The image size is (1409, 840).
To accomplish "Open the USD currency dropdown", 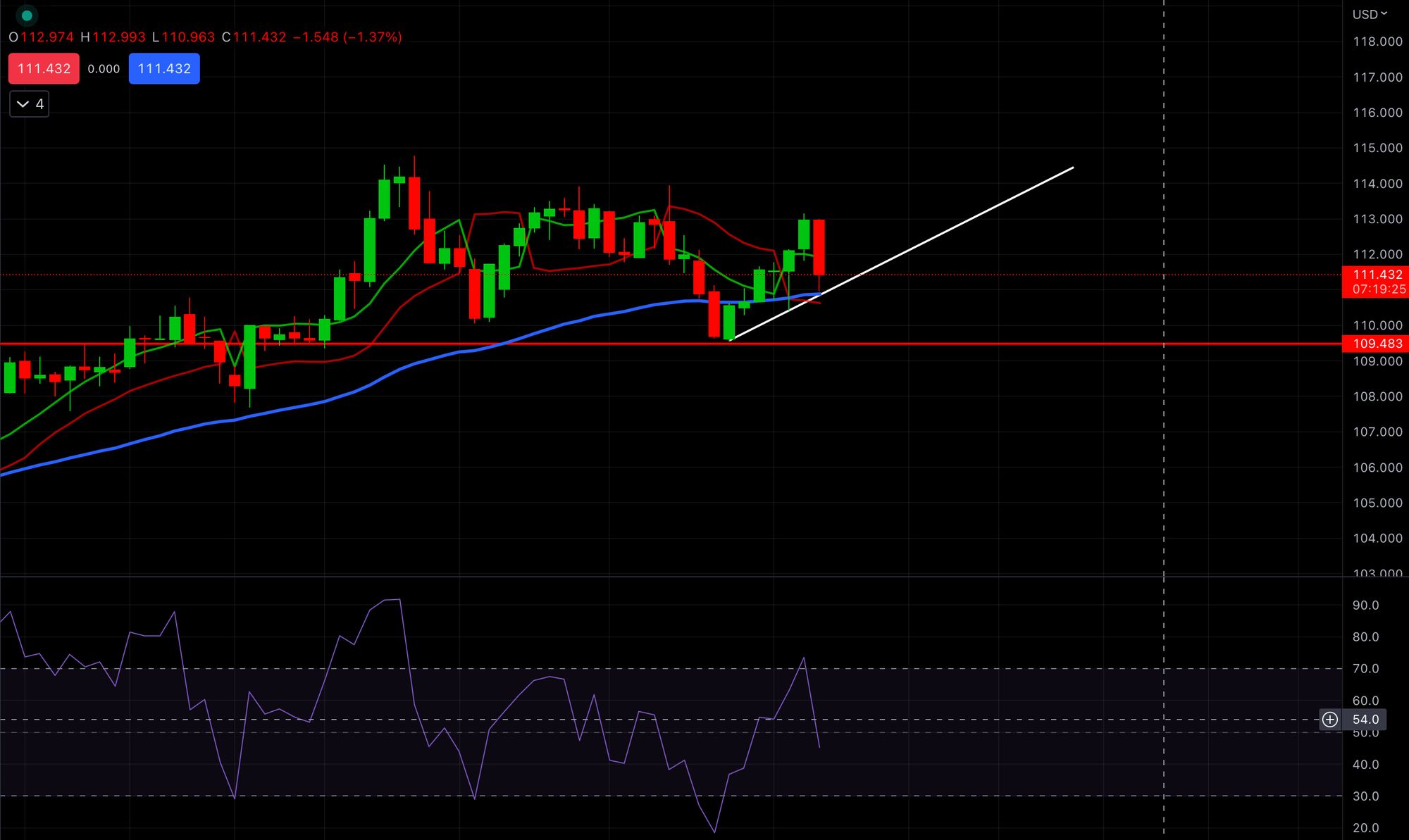I will 1370,14.
